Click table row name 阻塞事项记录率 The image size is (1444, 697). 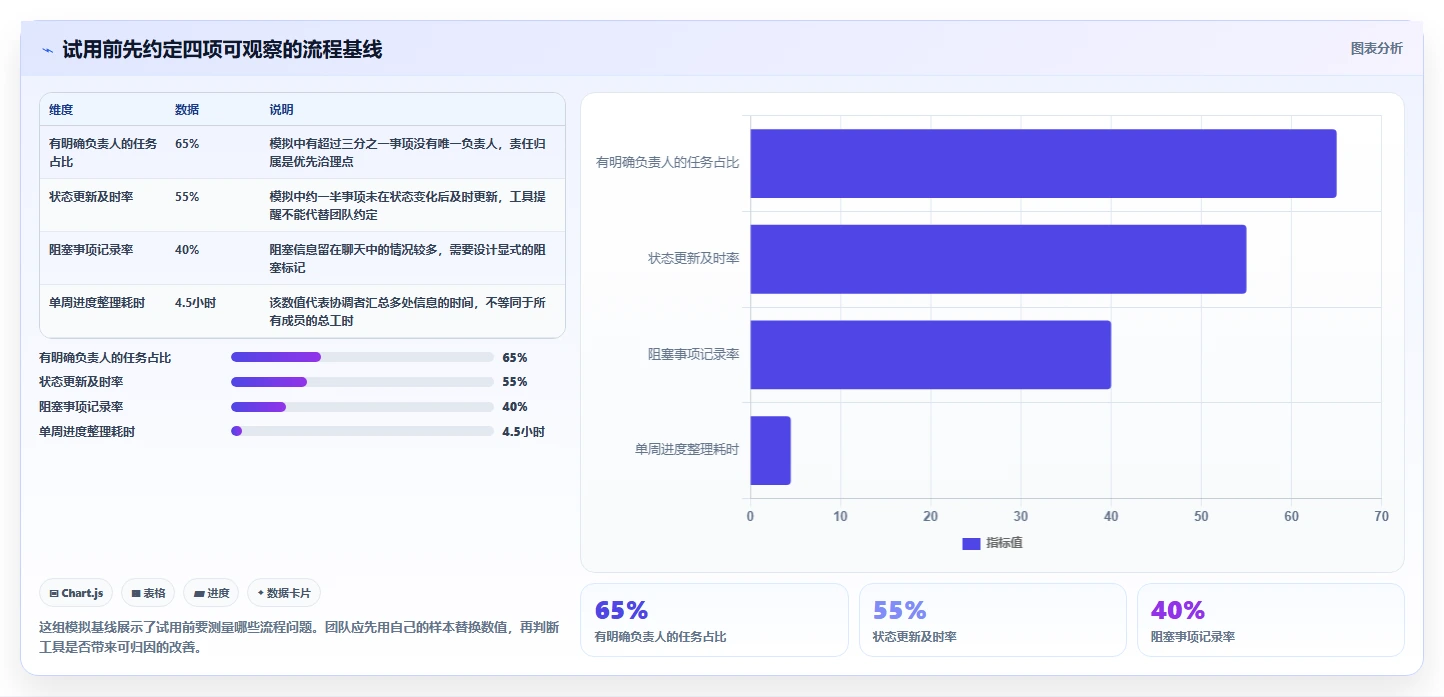click(91, 250)
